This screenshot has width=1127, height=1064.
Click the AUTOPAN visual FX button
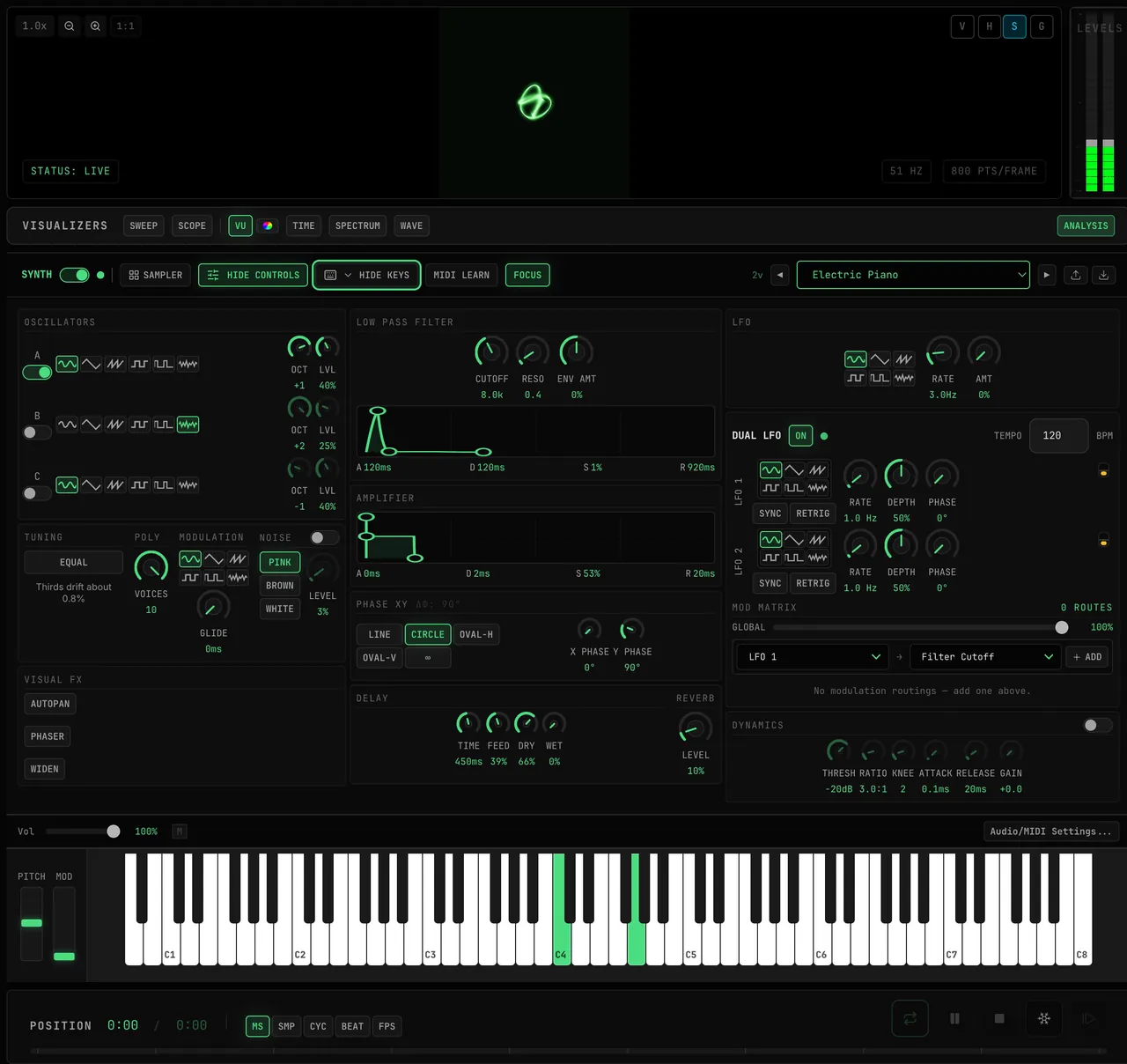click(50, 704)
